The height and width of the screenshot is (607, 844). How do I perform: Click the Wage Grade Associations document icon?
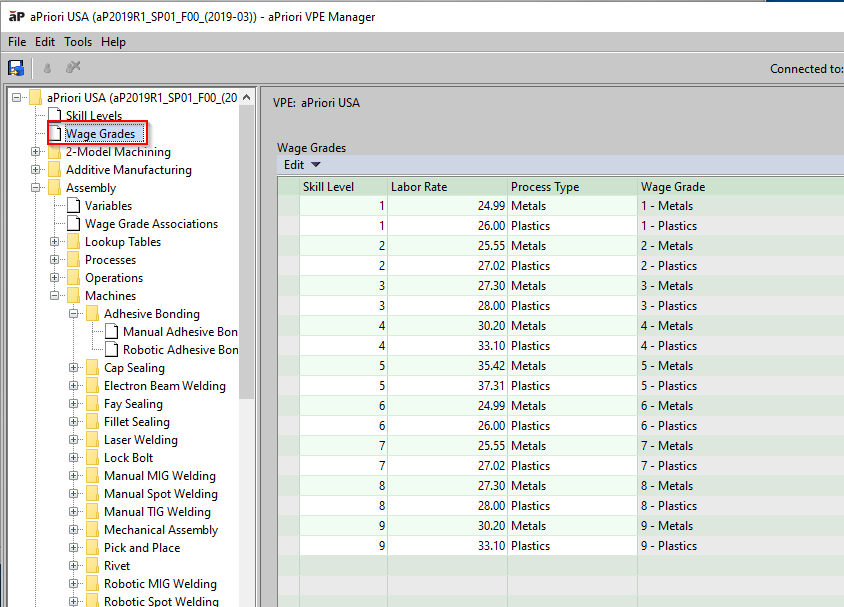[x=73, y=224]
